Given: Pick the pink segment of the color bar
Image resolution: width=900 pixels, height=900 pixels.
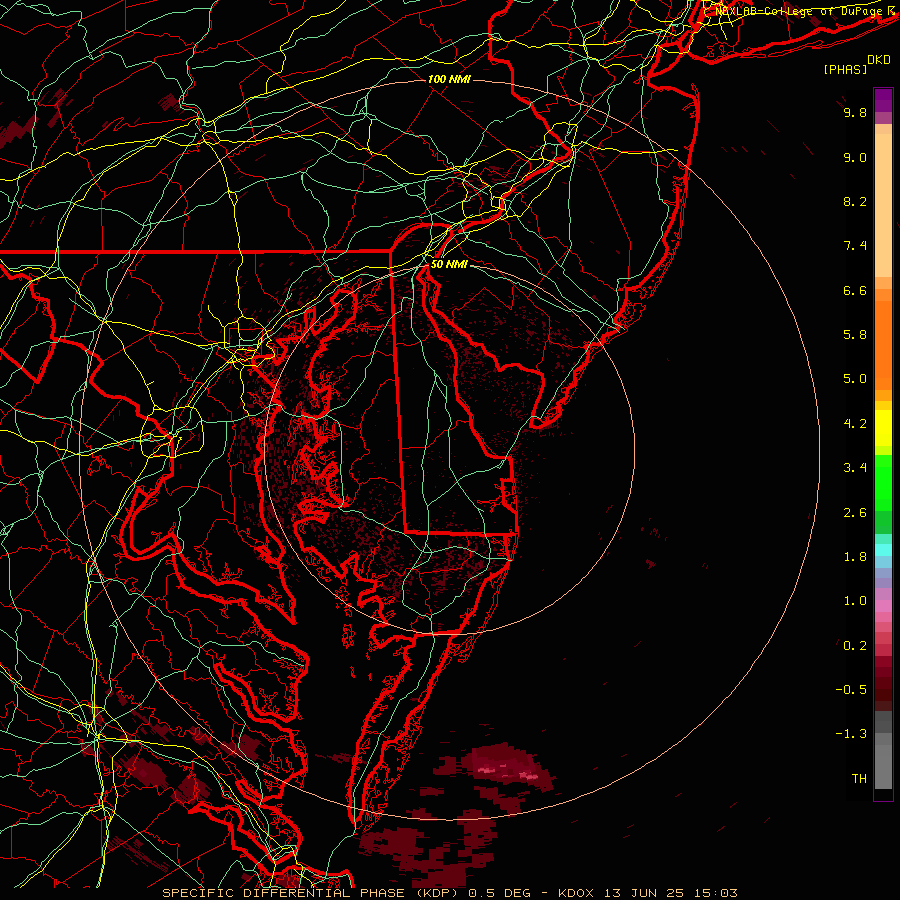Looking at the screenshot, I should coord(883,607).
